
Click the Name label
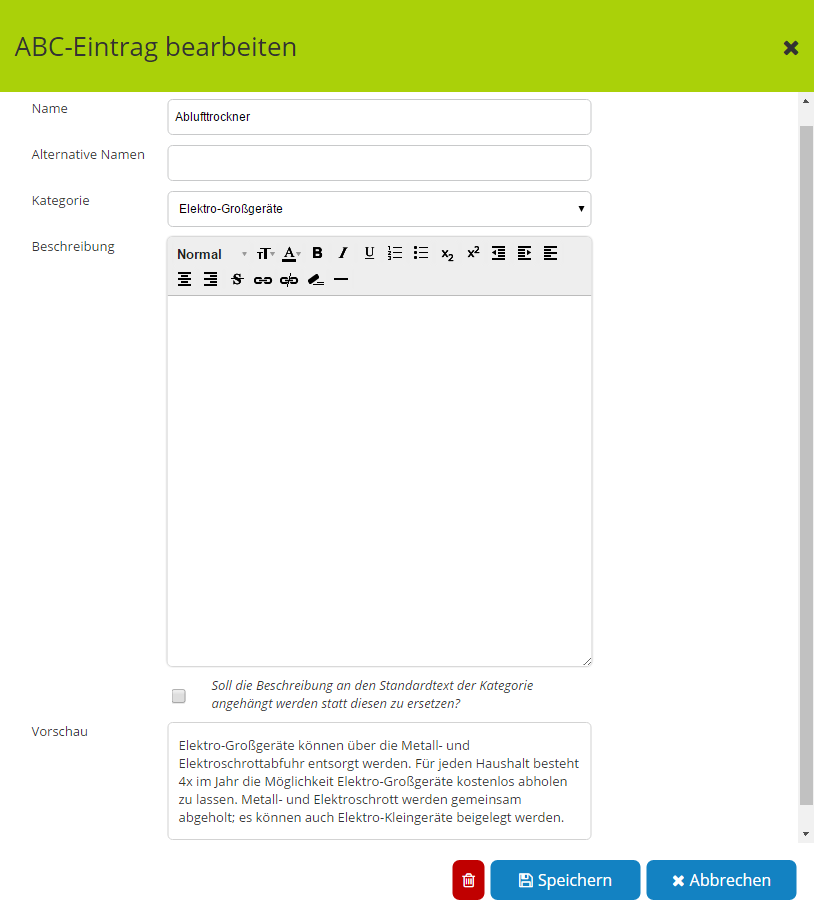[x=49, y=109]
